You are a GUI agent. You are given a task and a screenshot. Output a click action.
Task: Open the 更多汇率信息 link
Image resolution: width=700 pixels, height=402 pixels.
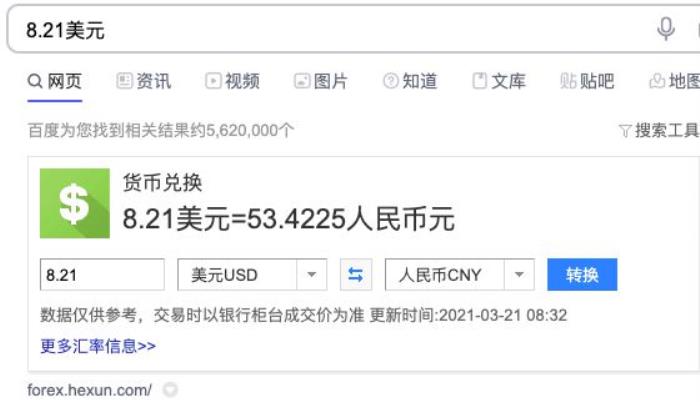click(98, 346)
